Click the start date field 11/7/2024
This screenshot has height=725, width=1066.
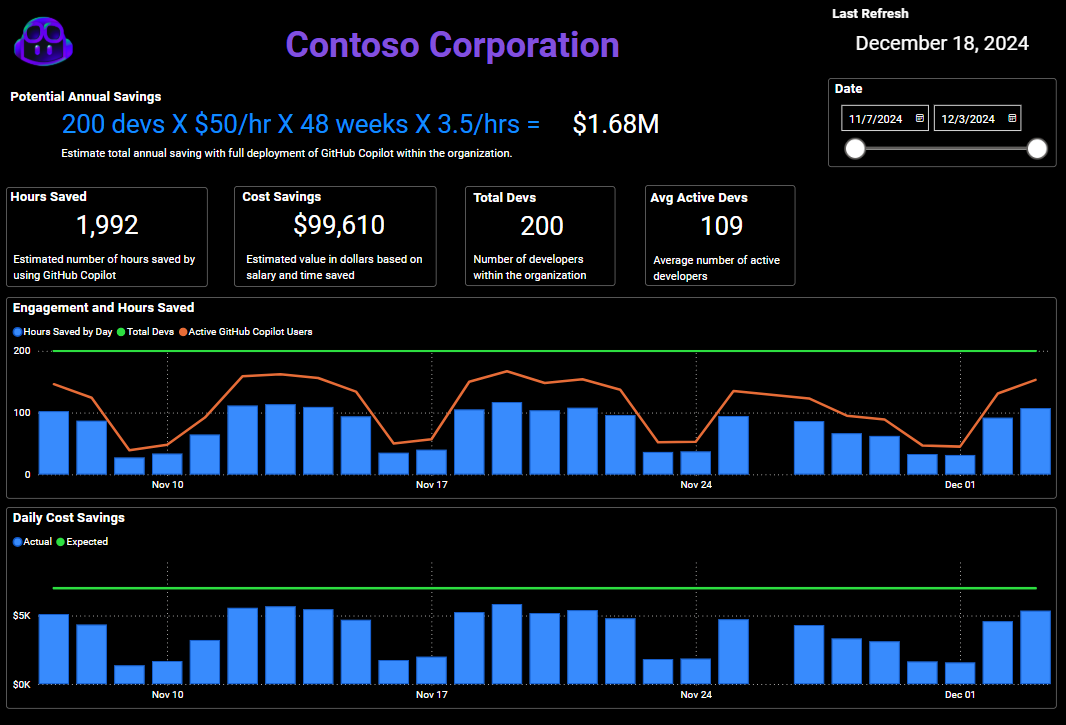pos(884,118)
